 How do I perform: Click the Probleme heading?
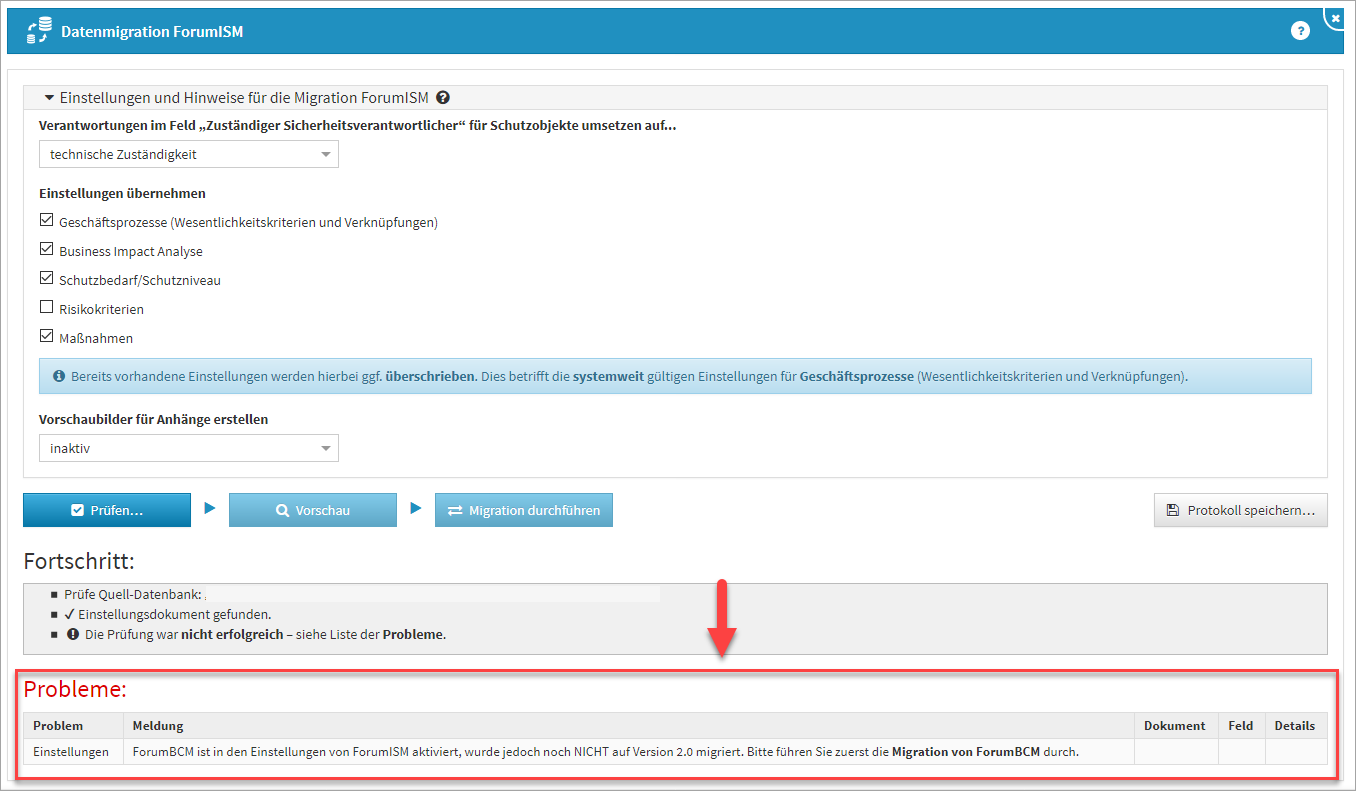75,689
